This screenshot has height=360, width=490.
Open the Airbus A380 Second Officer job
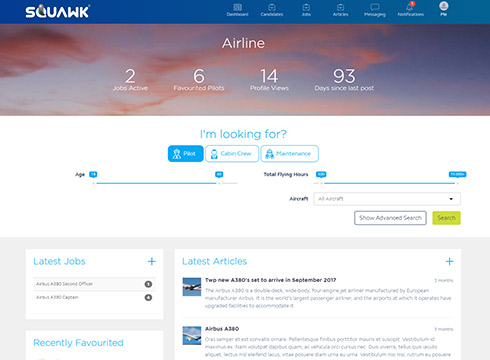(94, 284)
